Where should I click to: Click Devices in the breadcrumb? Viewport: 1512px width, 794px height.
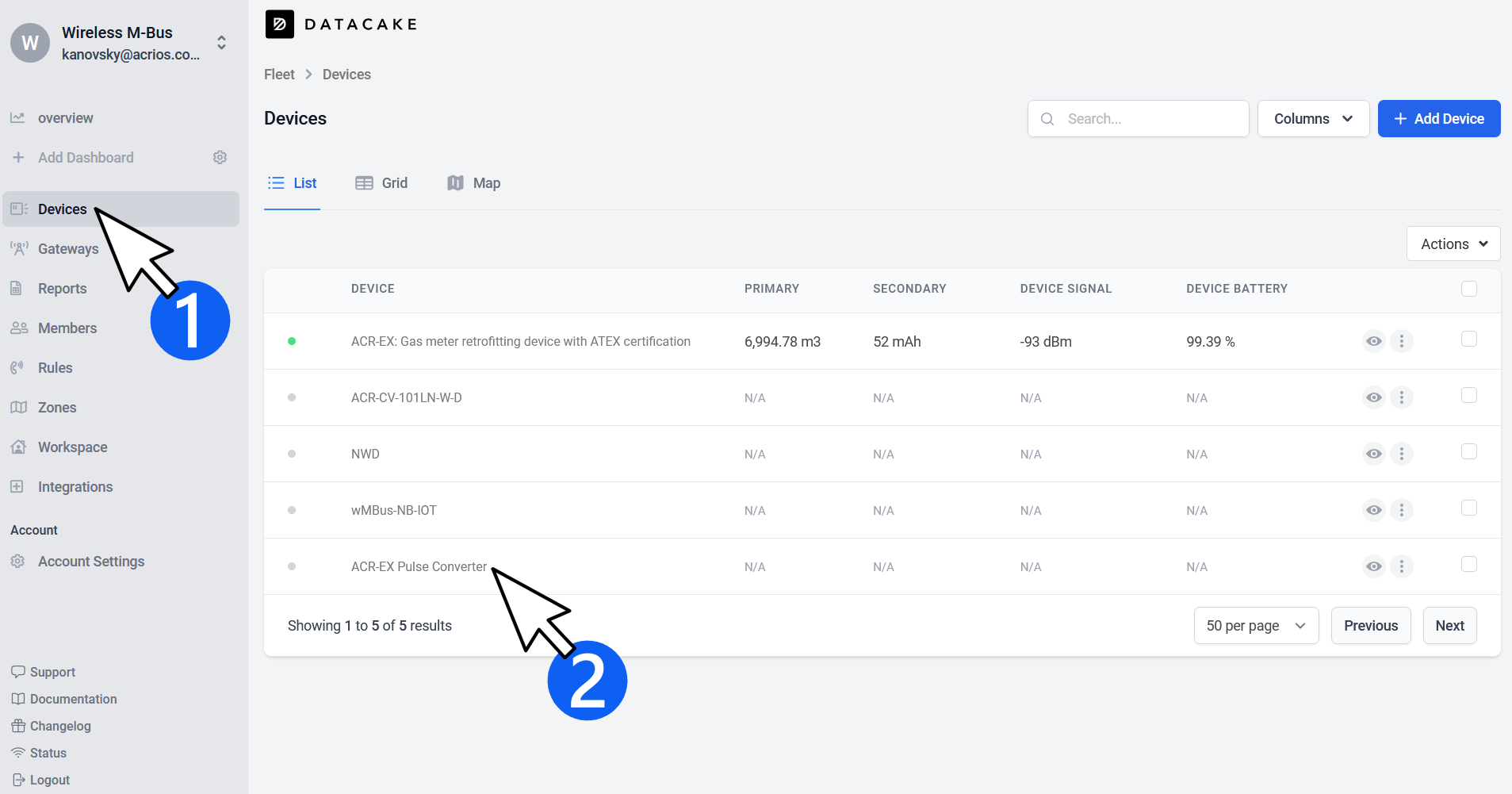[346, 75]
